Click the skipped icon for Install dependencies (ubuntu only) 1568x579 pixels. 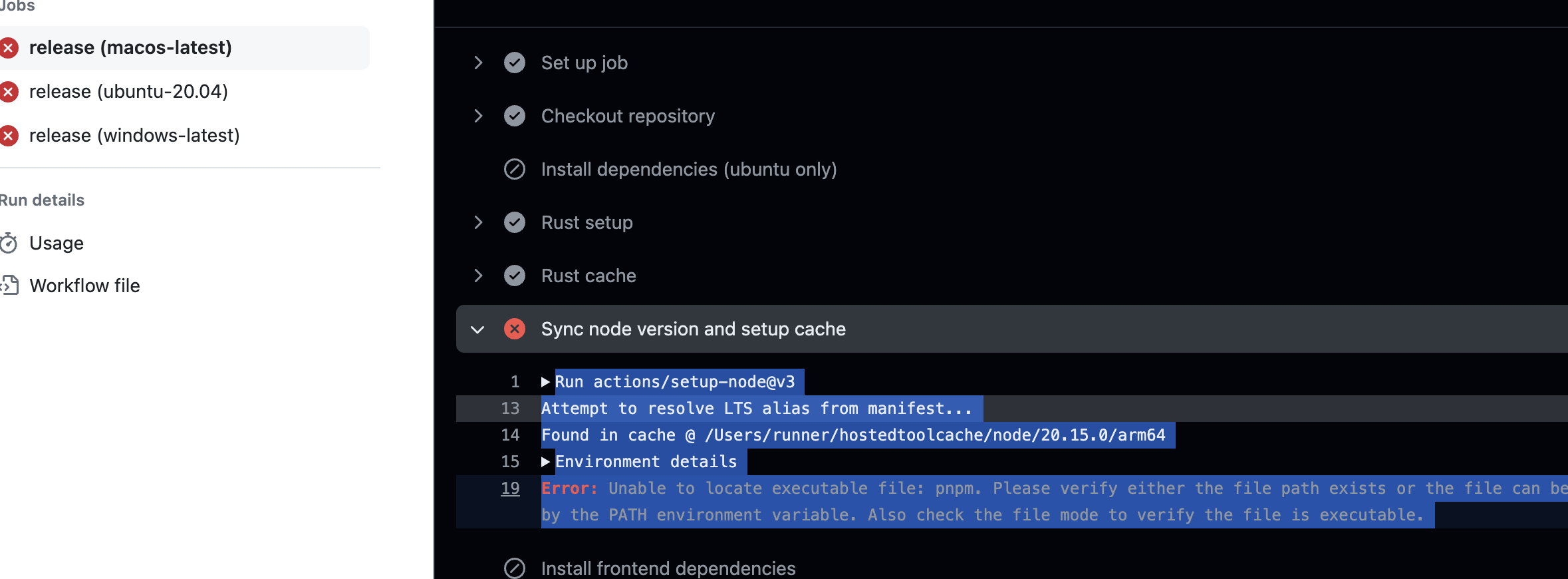point(514,169)
